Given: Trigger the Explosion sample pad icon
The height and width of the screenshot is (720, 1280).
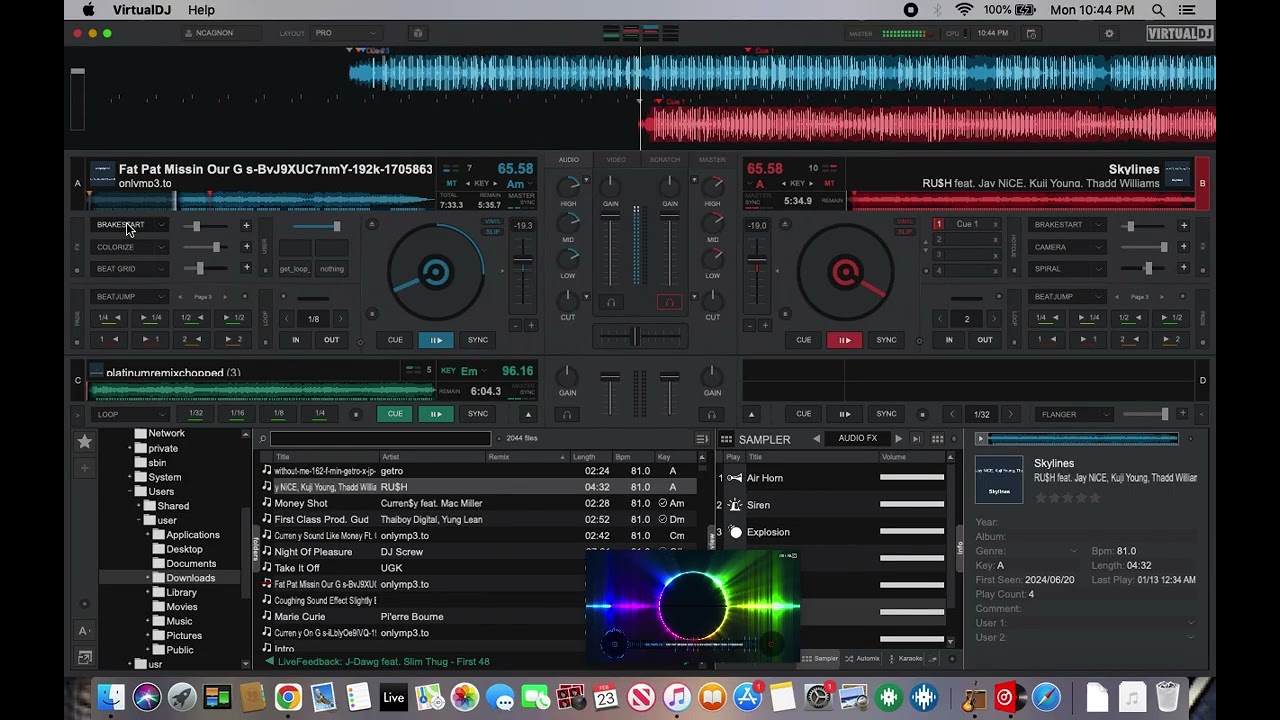Looking at the screenshot, I should pyautogui.click(x=736, y=532).
